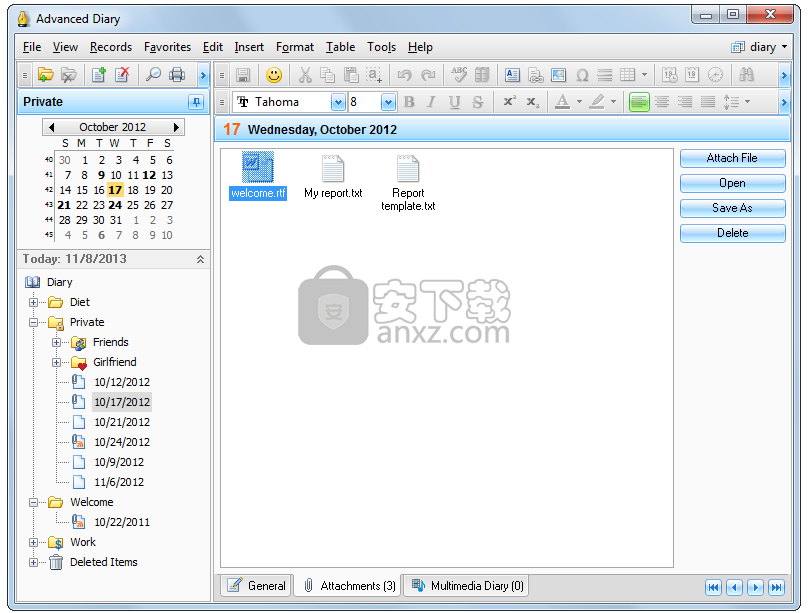Image resolution: width=812 pixels, height=613 pixels.
Task: Collapse the Private folder node
Action: point(34,323)
